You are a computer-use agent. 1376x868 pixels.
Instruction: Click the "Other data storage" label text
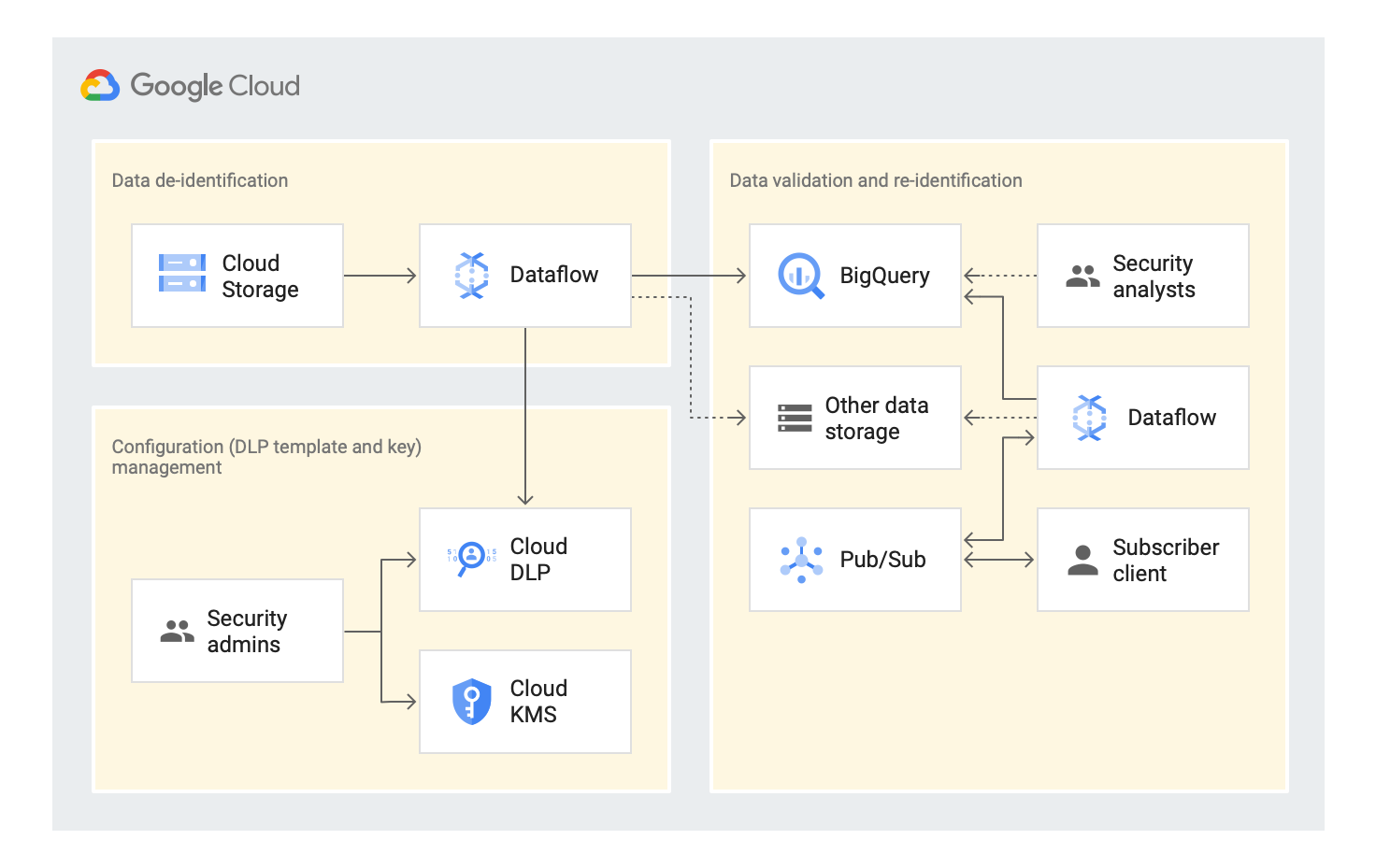(876, 419)
